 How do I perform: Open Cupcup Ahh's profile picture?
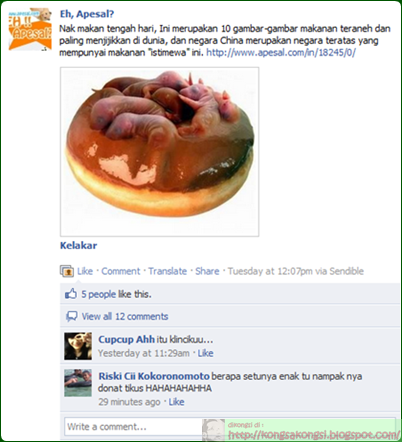(x=78, y=346)
